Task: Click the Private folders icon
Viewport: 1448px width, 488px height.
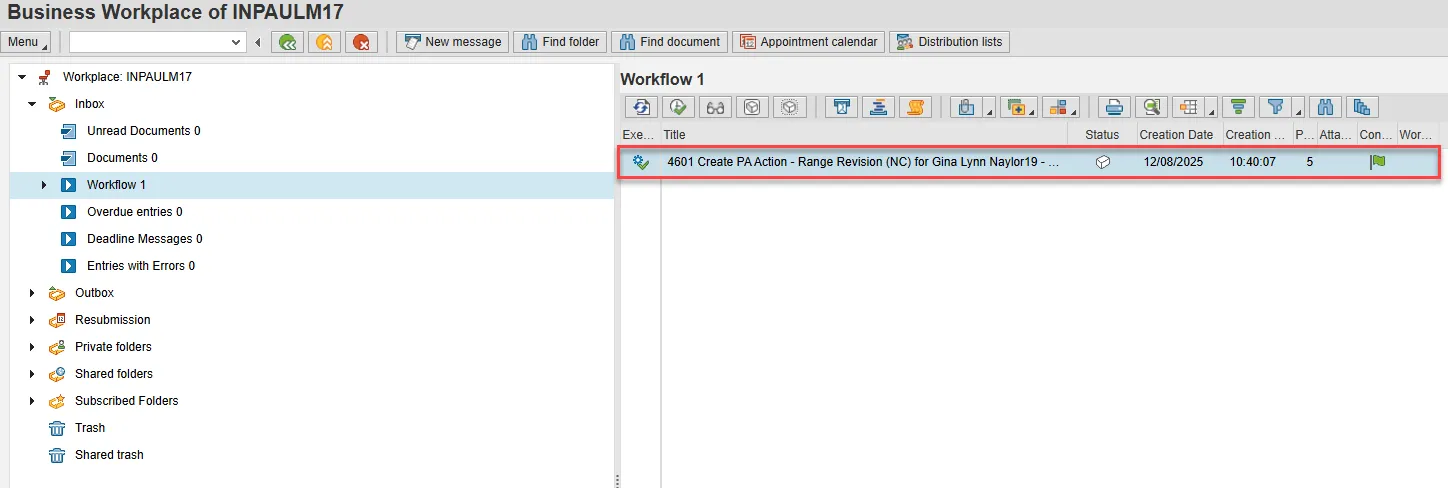Action: click(57, 347)
